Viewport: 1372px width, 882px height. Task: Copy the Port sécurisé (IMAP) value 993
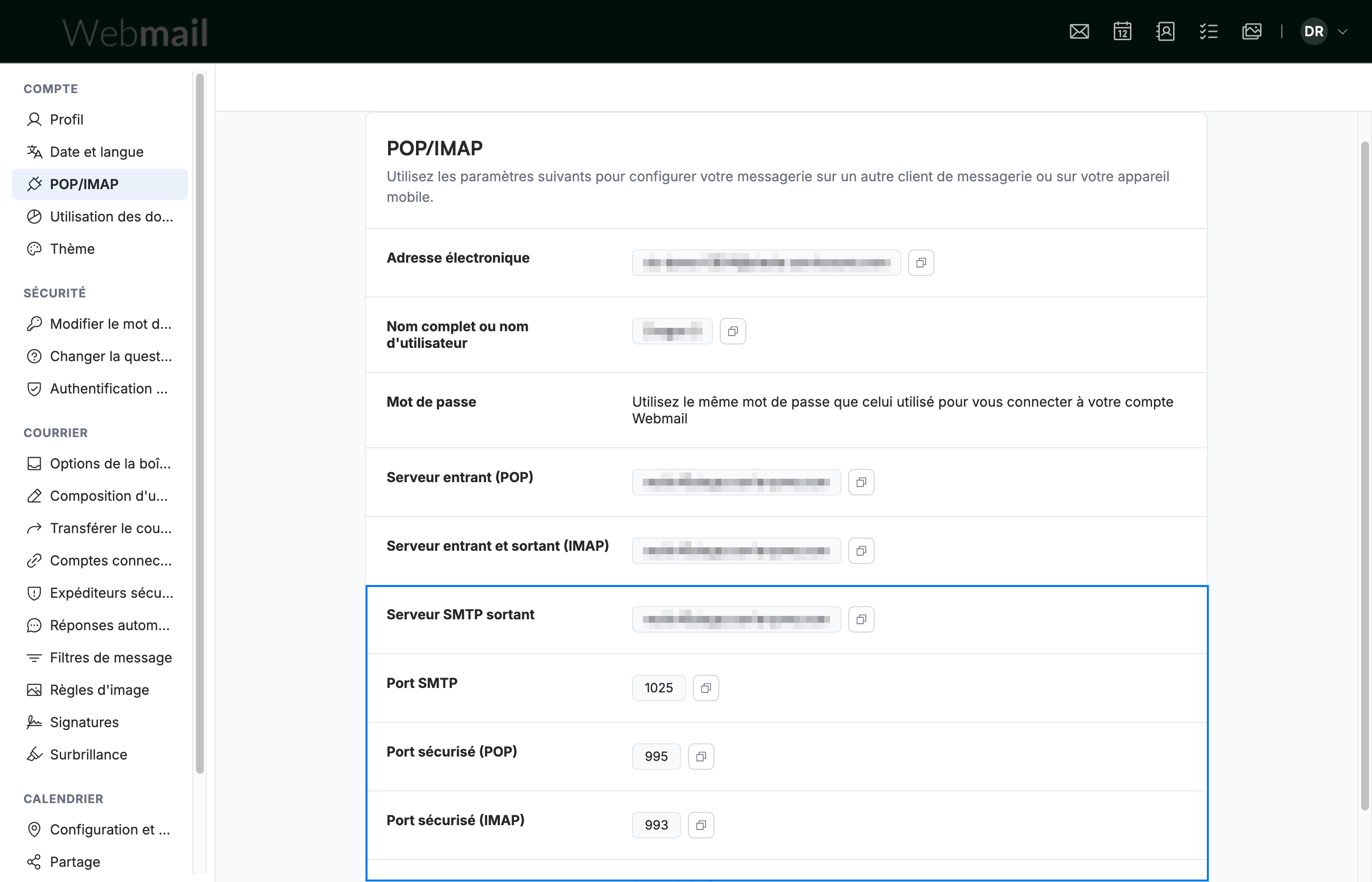point(701,825)
